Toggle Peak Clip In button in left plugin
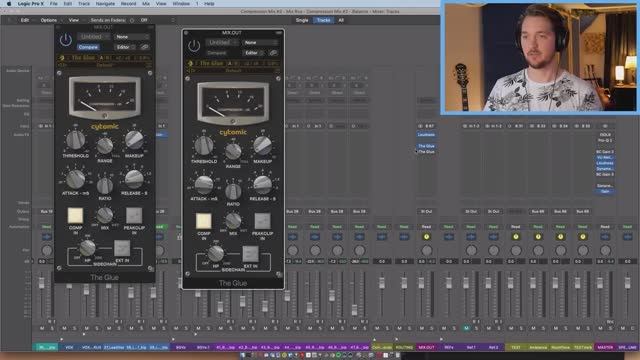This screenshot has height=360, width=640. tap(134, 216)
